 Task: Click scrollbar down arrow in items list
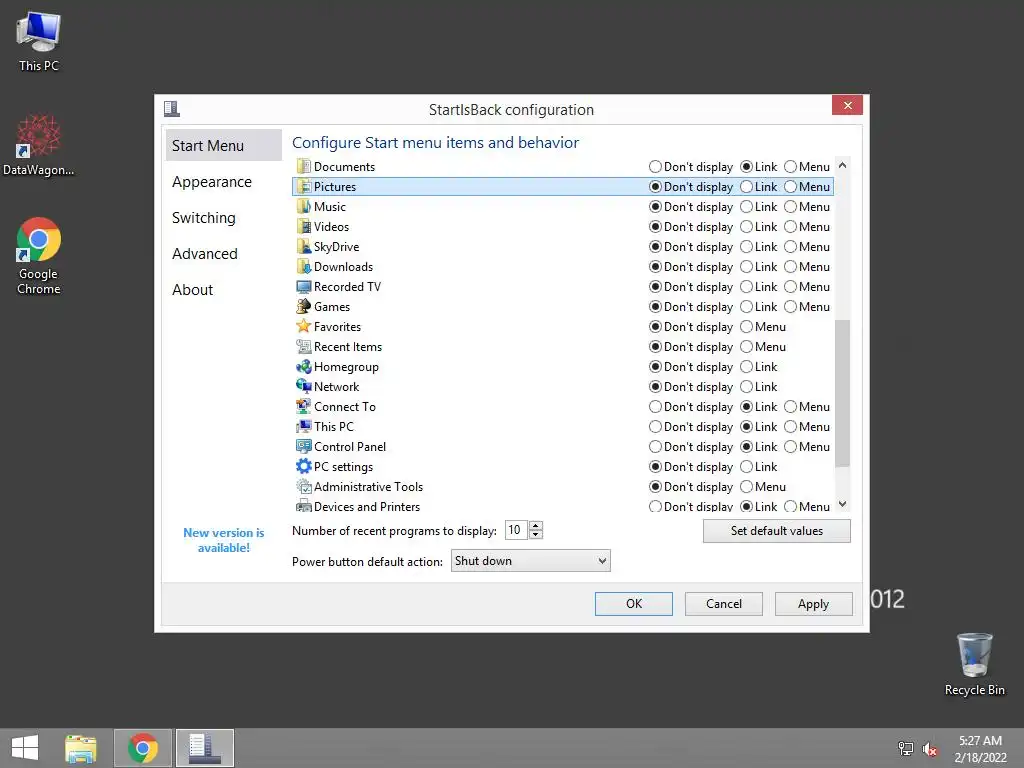842,504
